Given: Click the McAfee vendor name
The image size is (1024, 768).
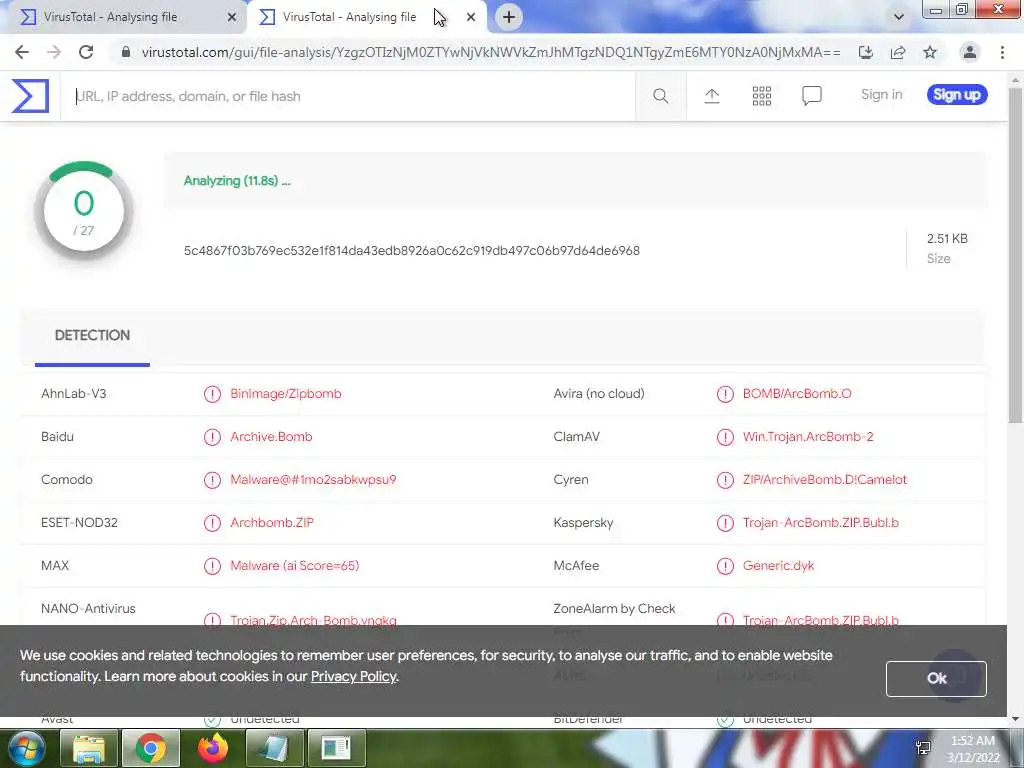Looking at the screenshot, I should (576, 566).
